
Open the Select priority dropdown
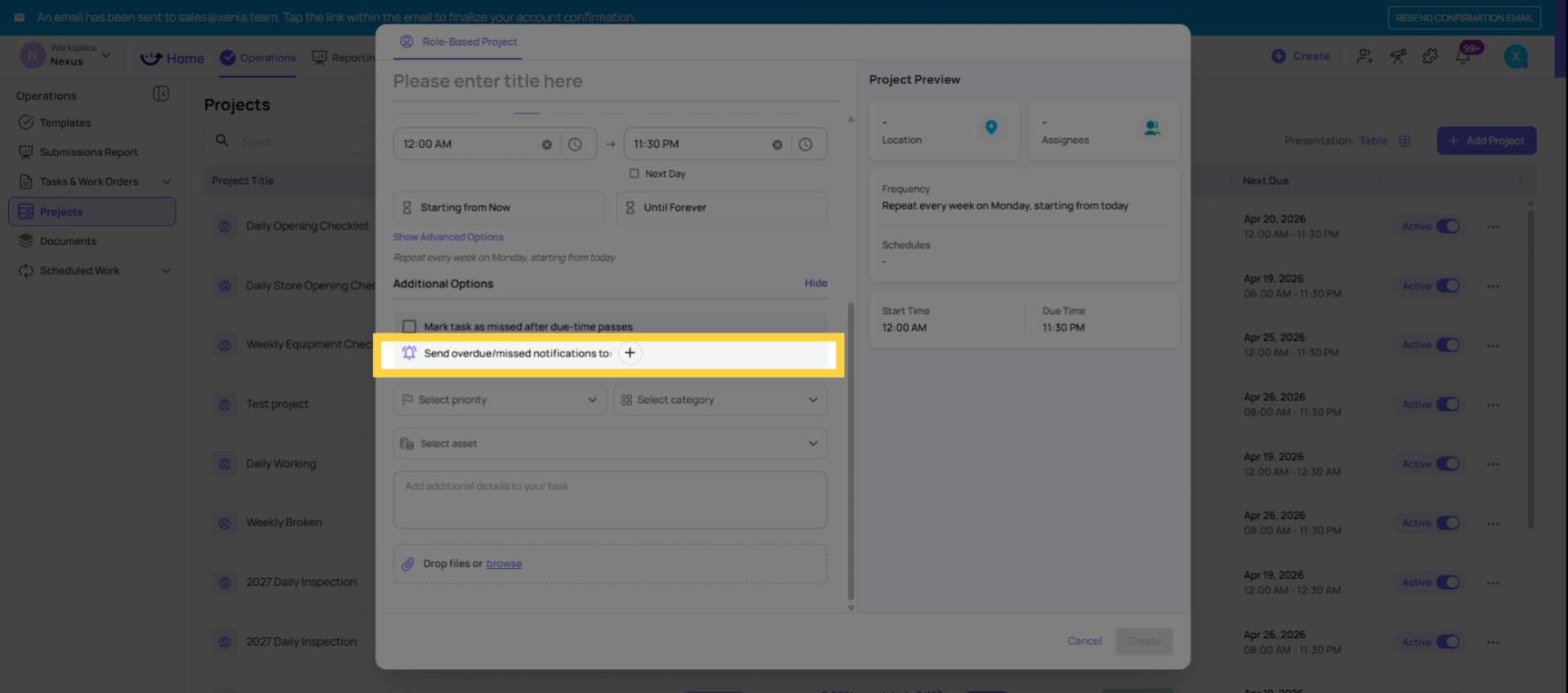click(x=500, y=400)
